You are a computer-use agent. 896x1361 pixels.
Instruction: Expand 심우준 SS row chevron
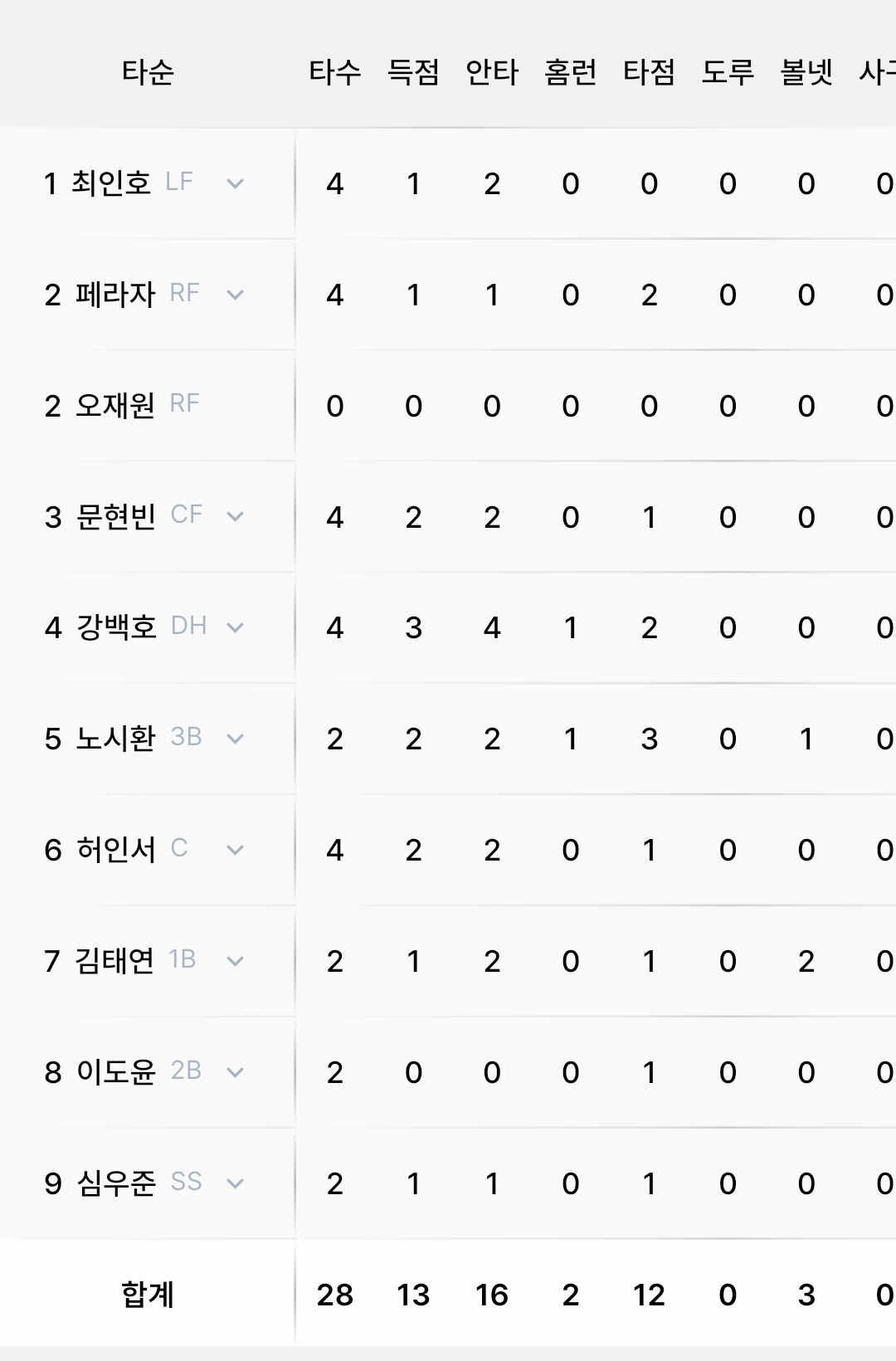[236, 1183]
